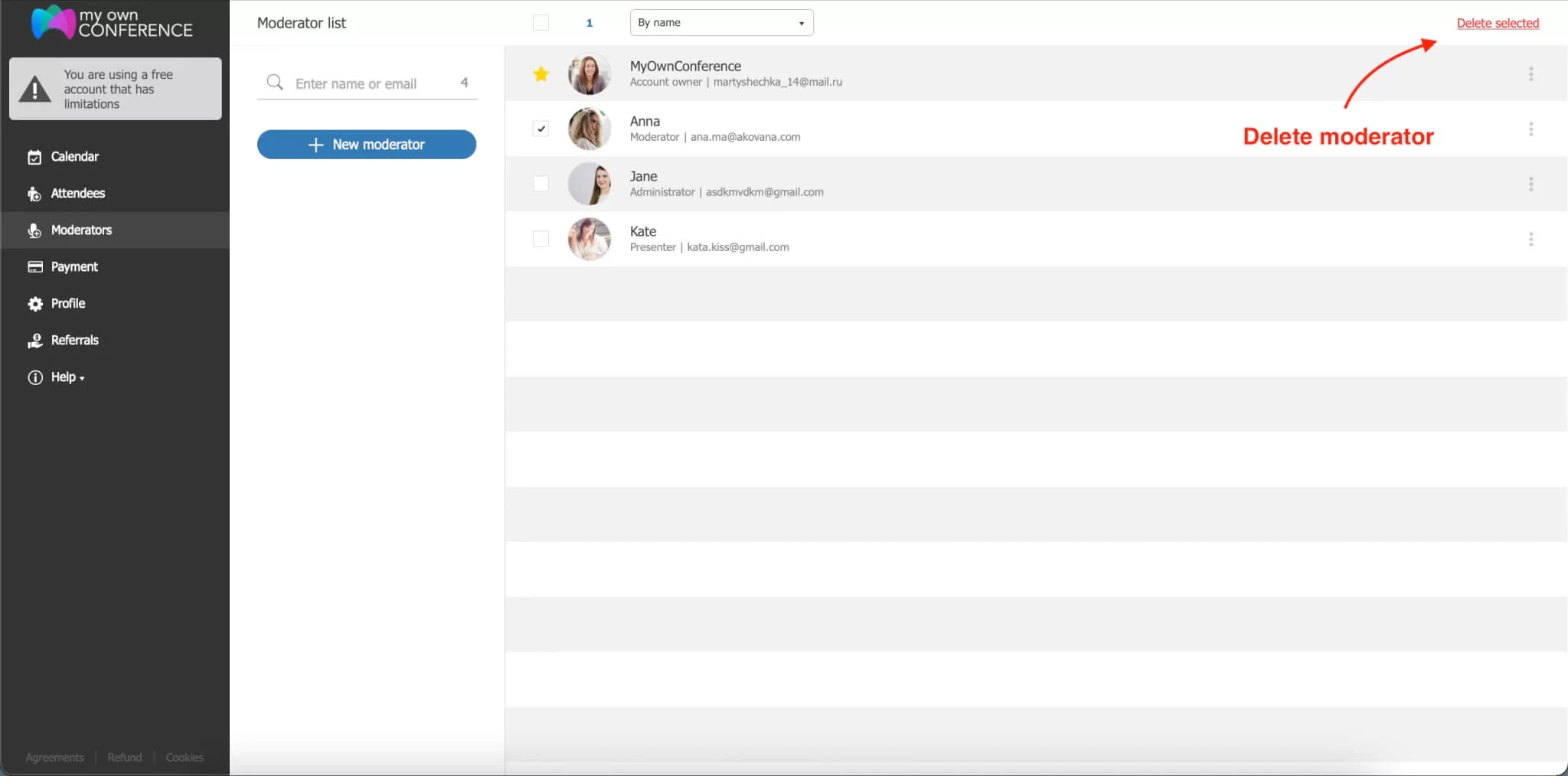Click the Profile gear icon

[35, 303]
